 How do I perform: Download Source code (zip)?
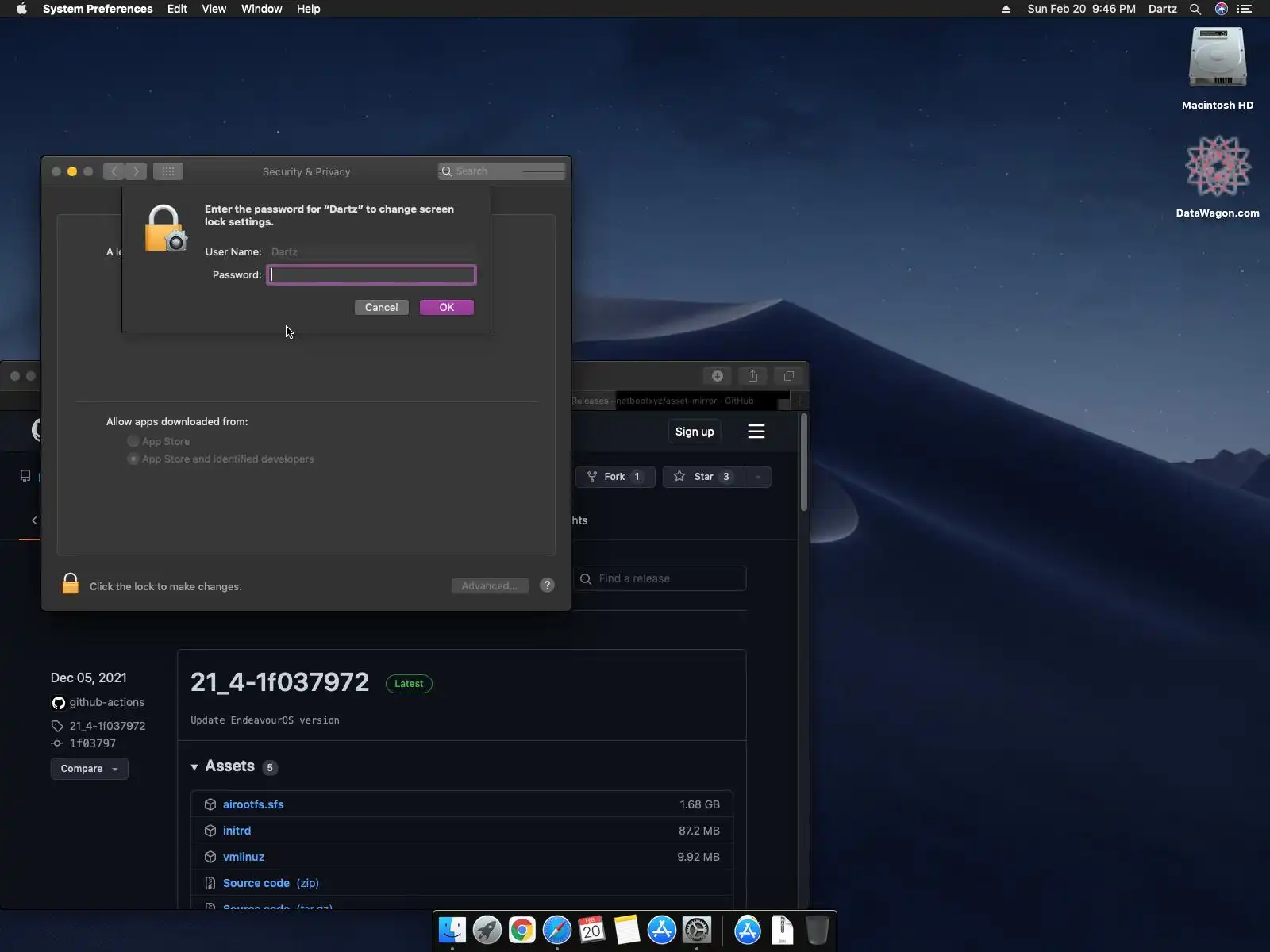click(x=271, y=883)
